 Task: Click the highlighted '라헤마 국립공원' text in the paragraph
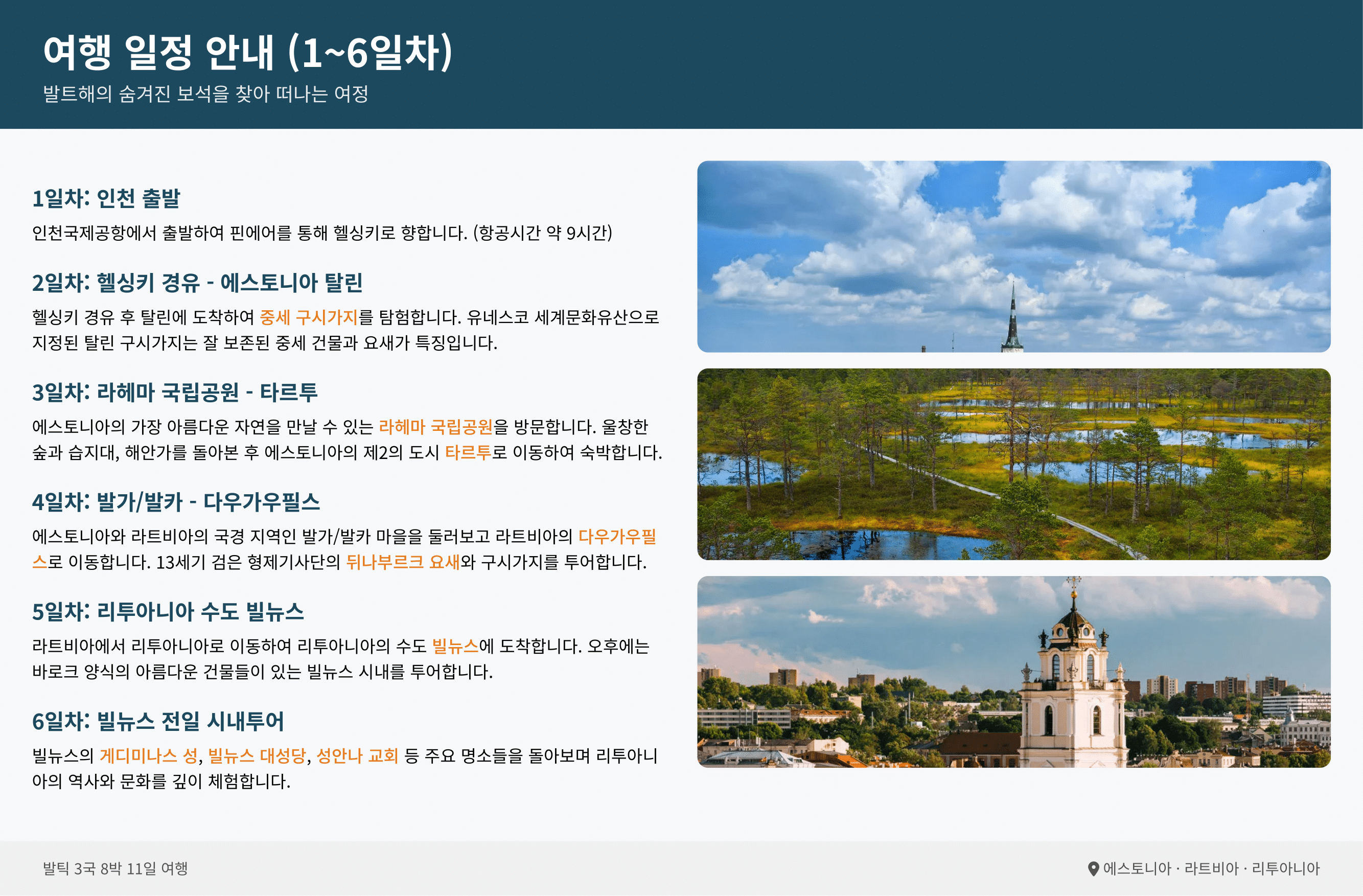point(436,427)
